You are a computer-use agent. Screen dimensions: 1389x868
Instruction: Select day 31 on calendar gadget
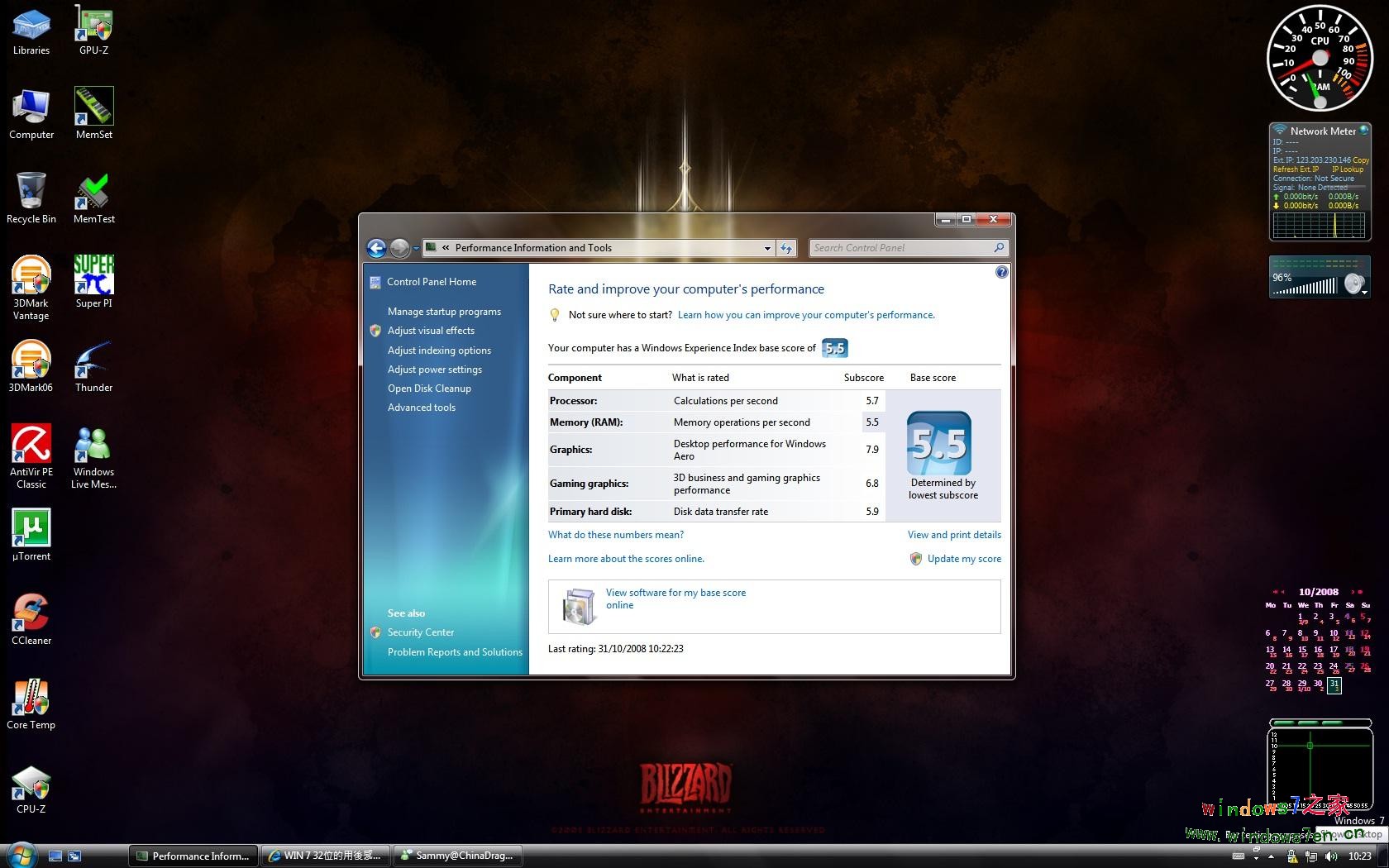1334,684
